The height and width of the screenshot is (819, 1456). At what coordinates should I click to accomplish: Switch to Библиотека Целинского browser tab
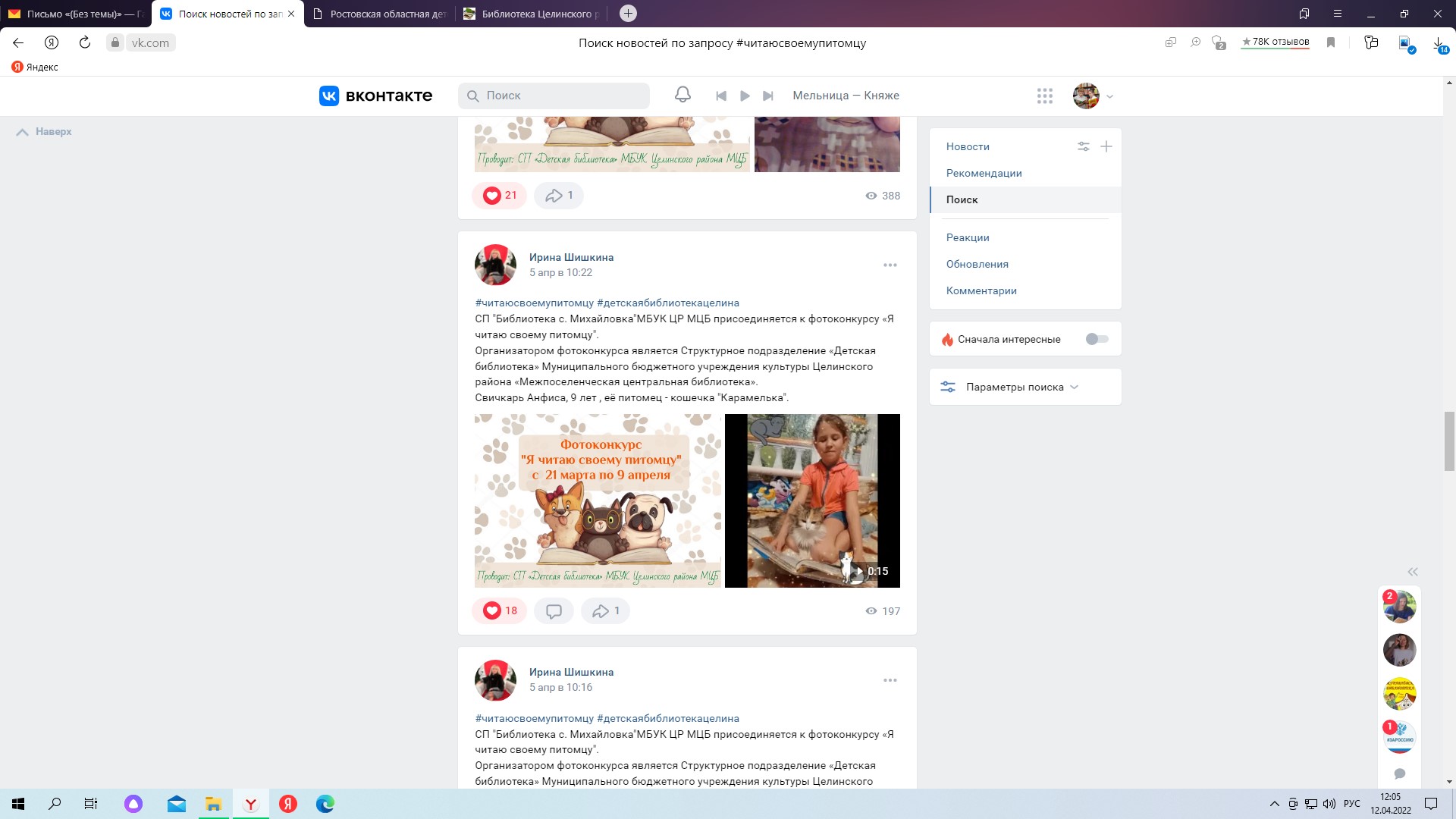tap(532, 14)
